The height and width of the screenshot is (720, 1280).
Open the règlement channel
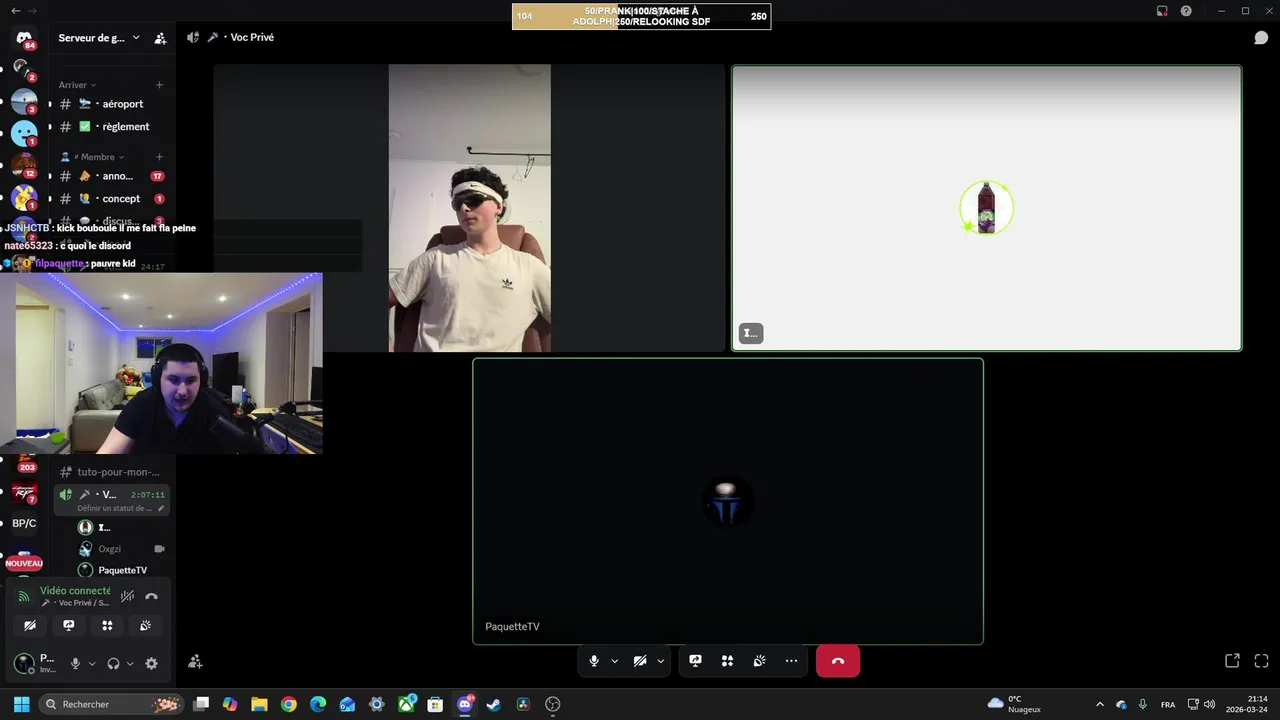click(x=110, y=127)
